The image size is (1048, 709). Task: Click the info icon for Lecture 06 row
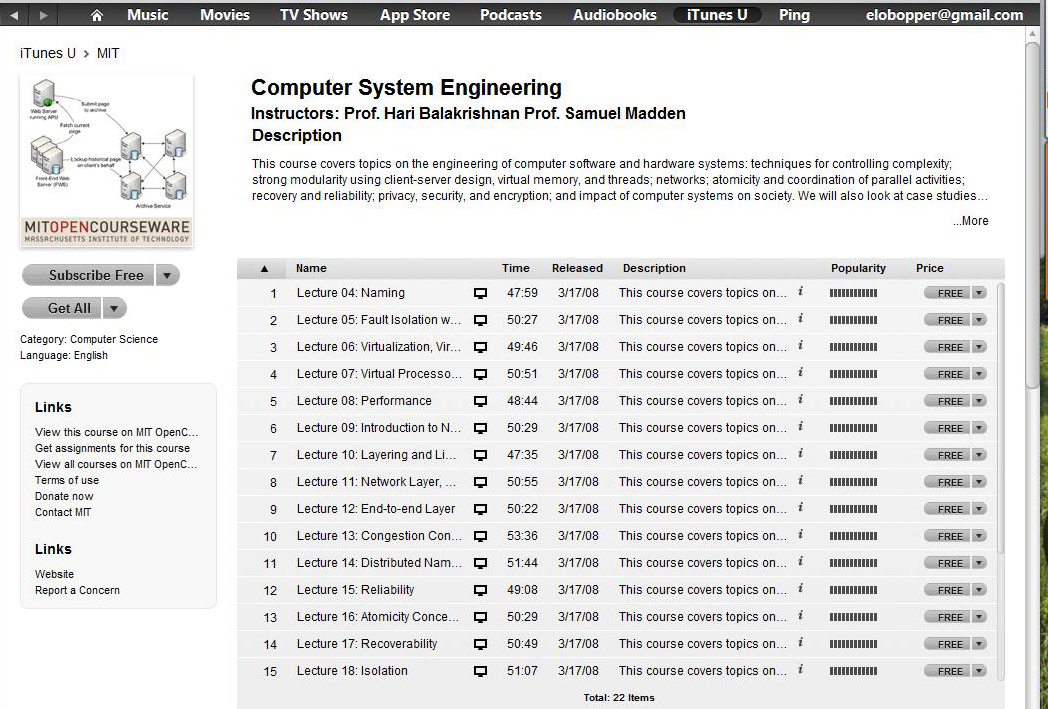pos(801,346)
